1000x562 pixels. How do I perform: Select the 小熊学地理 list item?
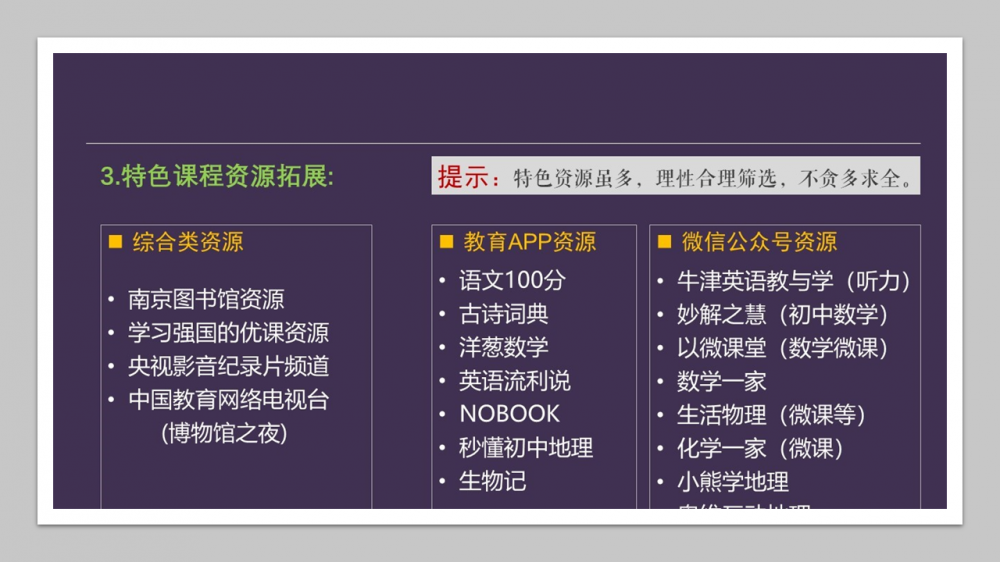[x=732, y=482]
